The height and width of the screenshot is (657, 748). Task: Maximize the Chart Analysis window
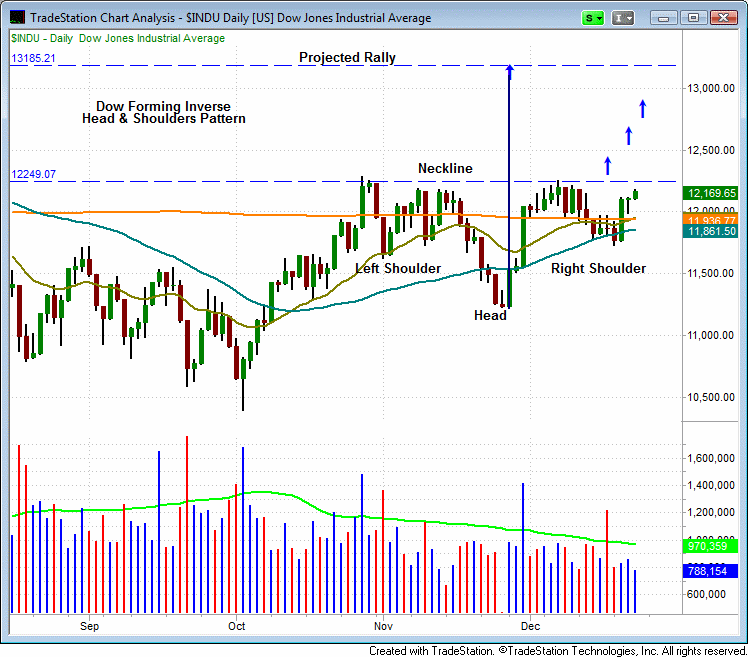[693, 18]
